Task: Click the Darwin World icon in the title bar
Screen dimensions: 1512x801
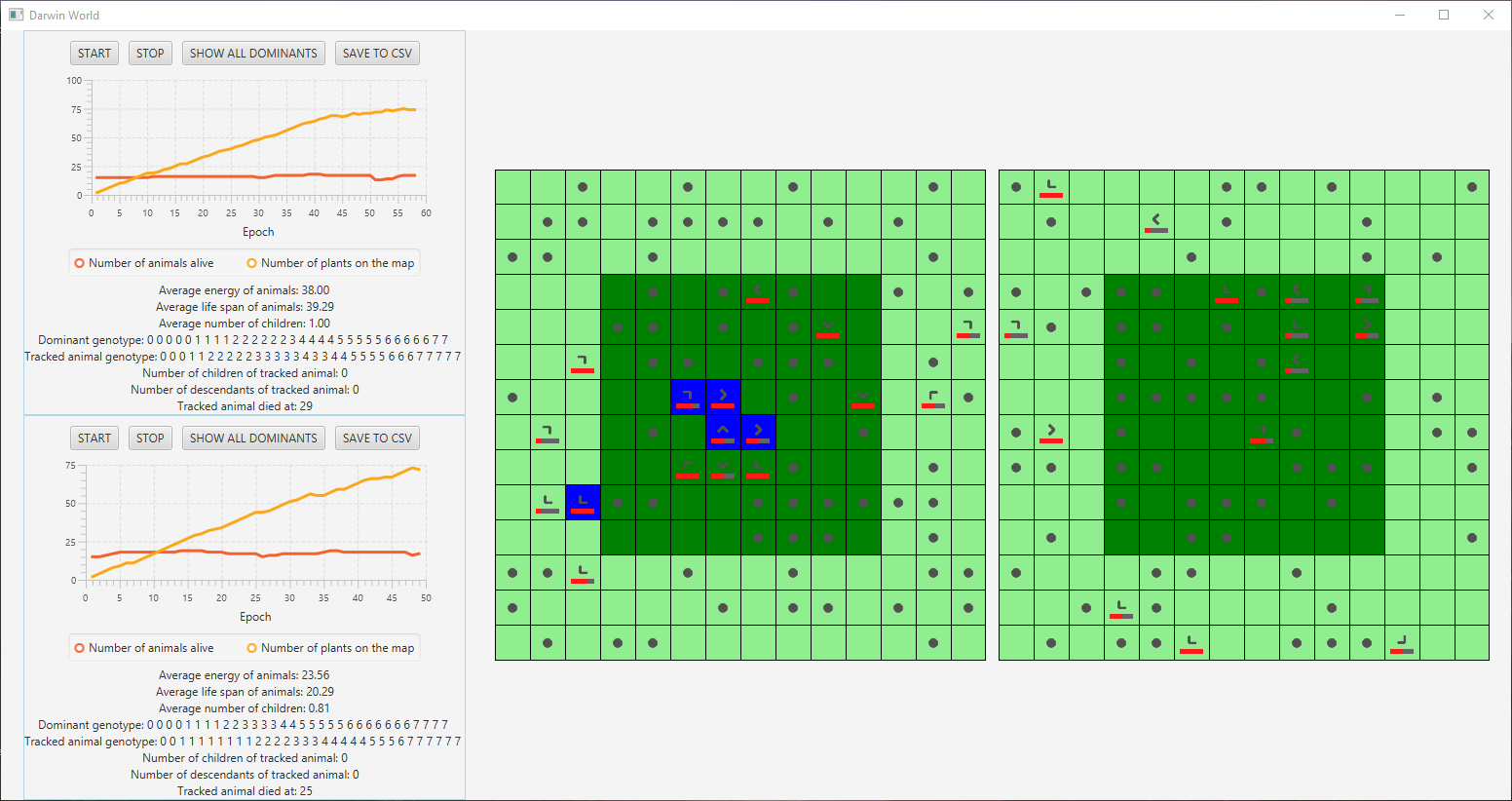Action: click(x=16, y=15)
